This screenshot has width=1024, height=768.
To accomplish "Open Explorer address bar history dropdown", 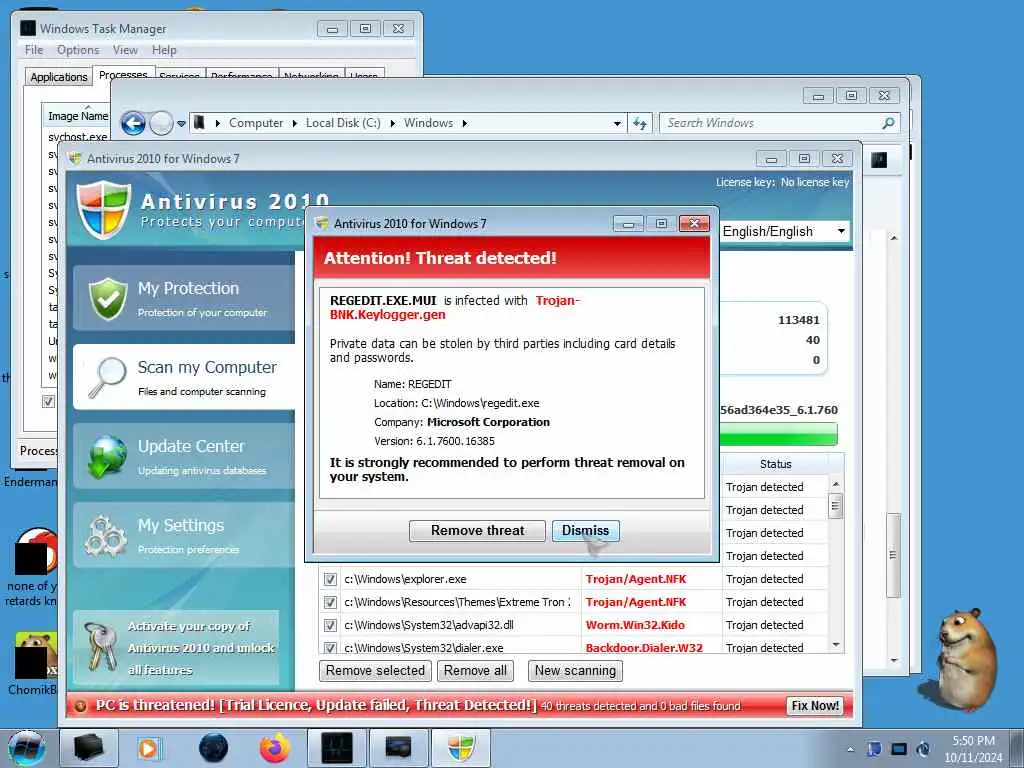I will click(617, 123).
